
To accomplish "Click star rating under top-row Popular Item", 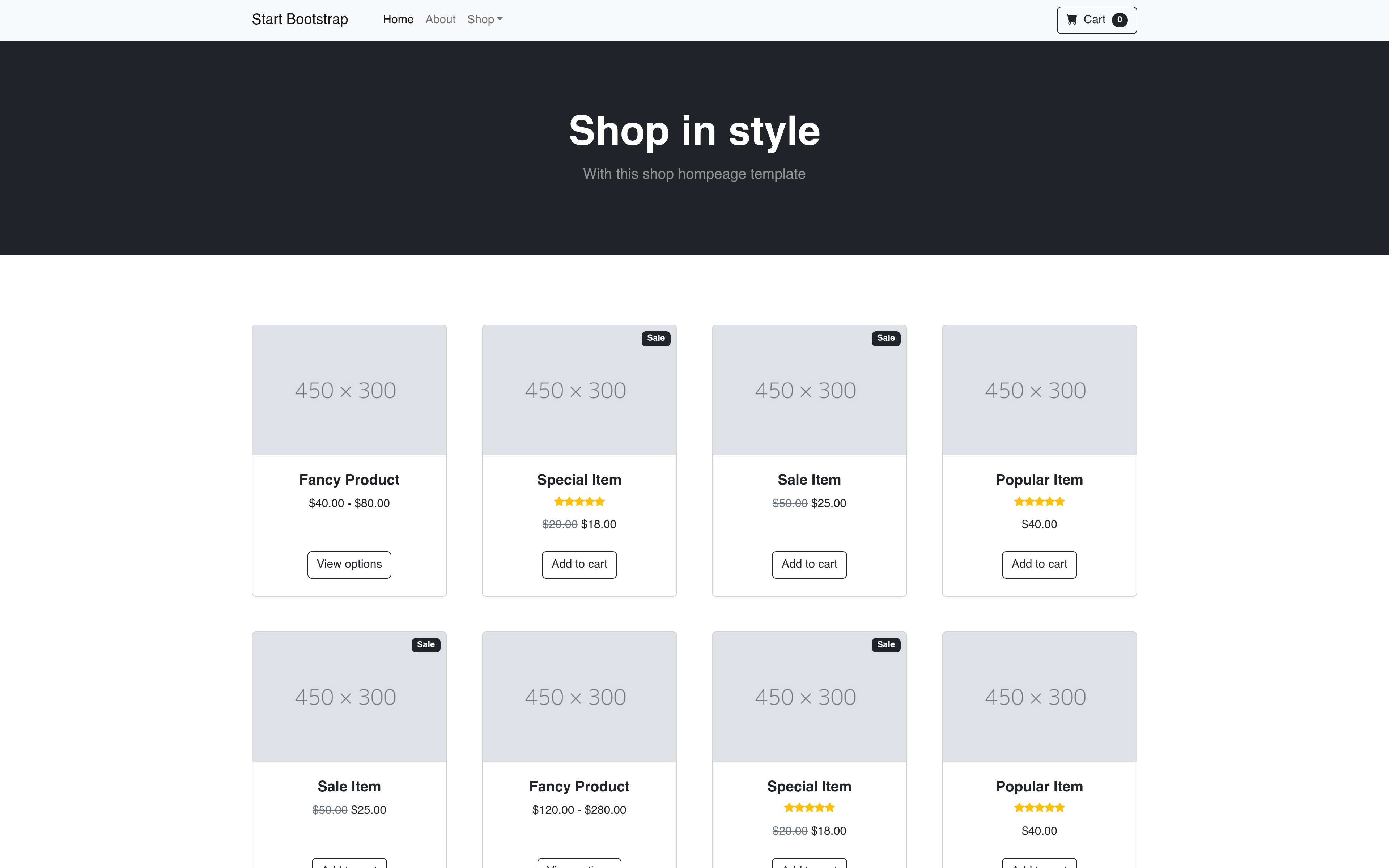I will pyautogui.click(x=1039, y=502).
